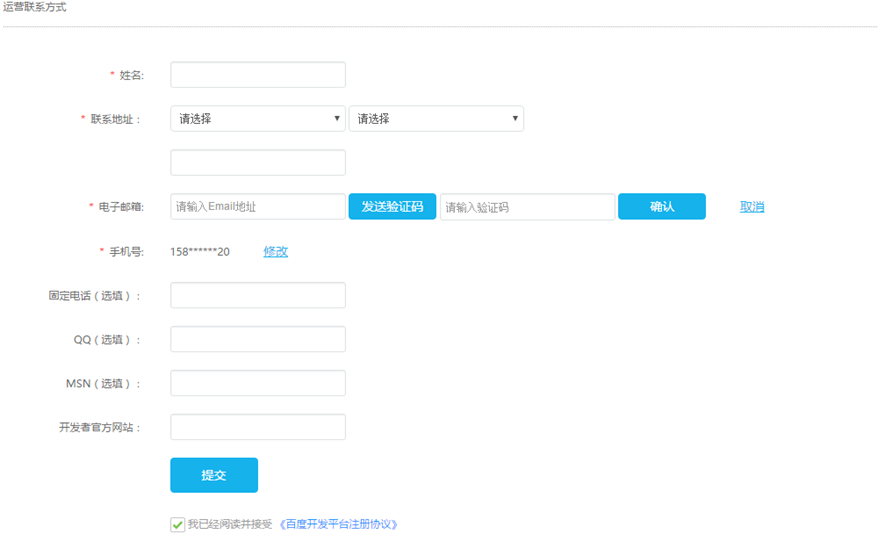
Task: Click the 我已经阅读并接受 label text
Action: 230,524
